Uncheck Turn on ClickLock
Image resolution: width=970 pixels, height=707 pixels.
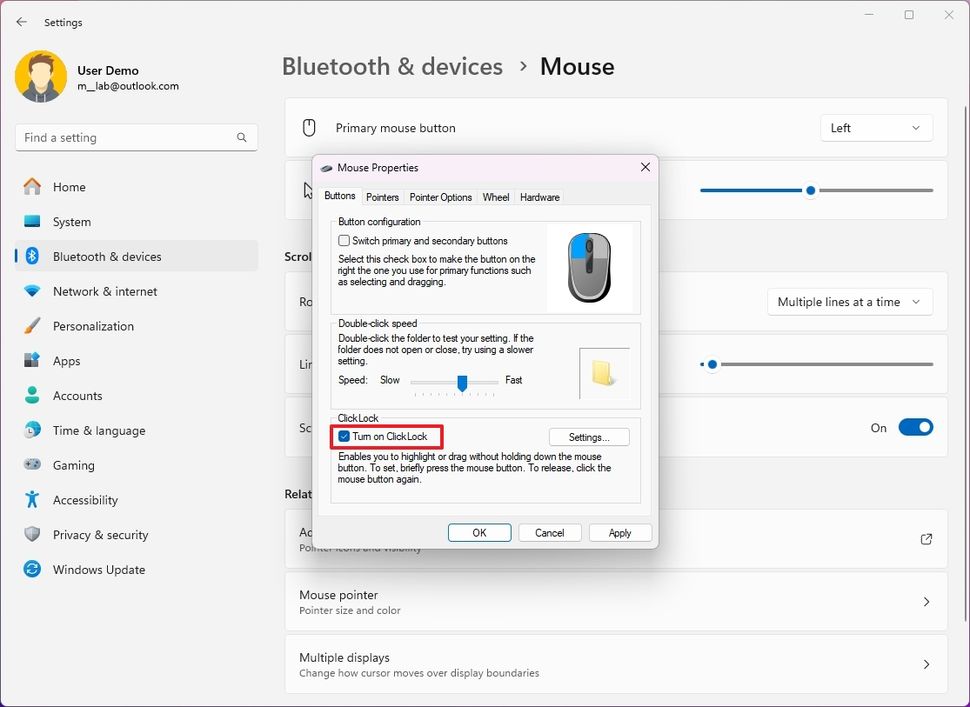(x=345, y=436)
